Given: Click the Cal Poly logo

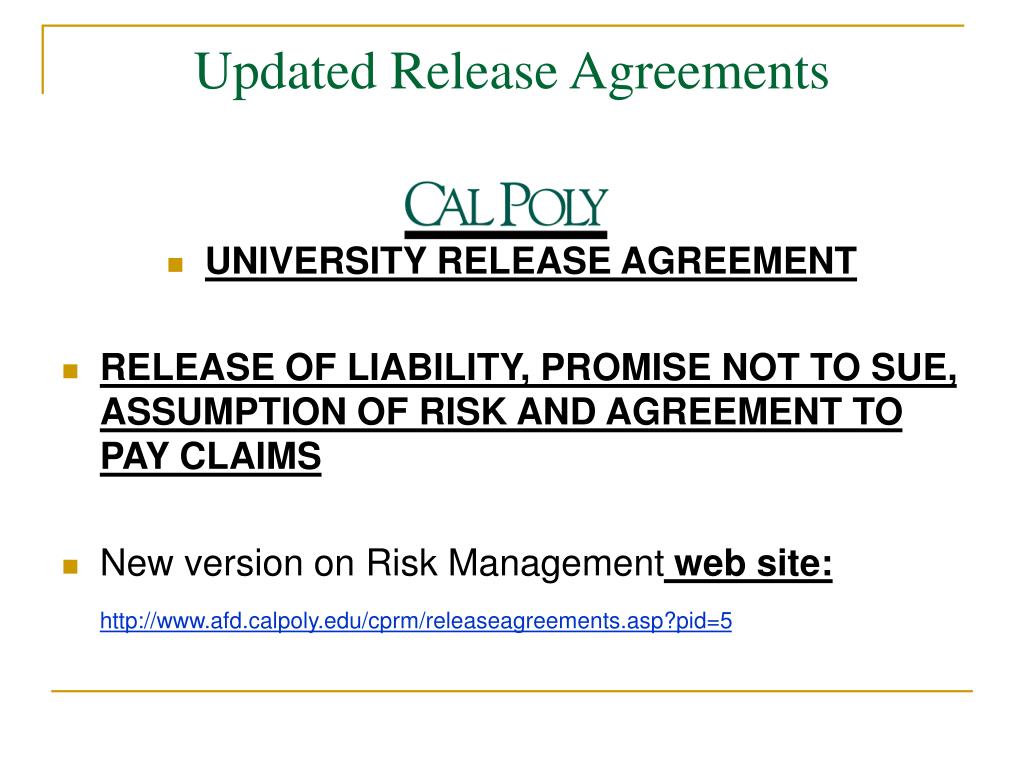Looking at the screenshot, I should 506,209.
